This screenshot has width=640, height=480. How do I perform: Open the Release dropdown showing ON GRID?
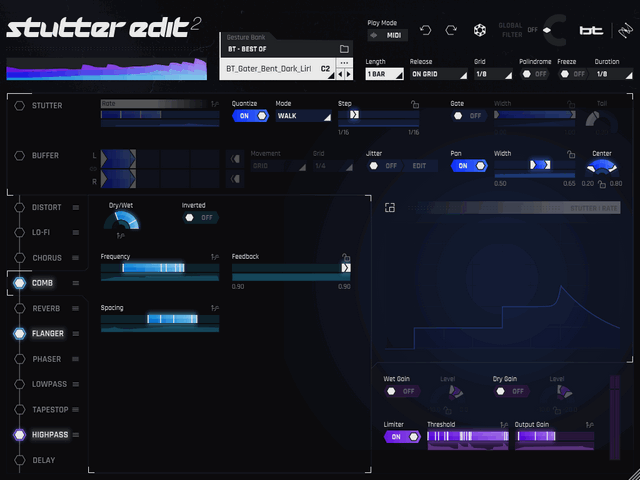point(436,74)
